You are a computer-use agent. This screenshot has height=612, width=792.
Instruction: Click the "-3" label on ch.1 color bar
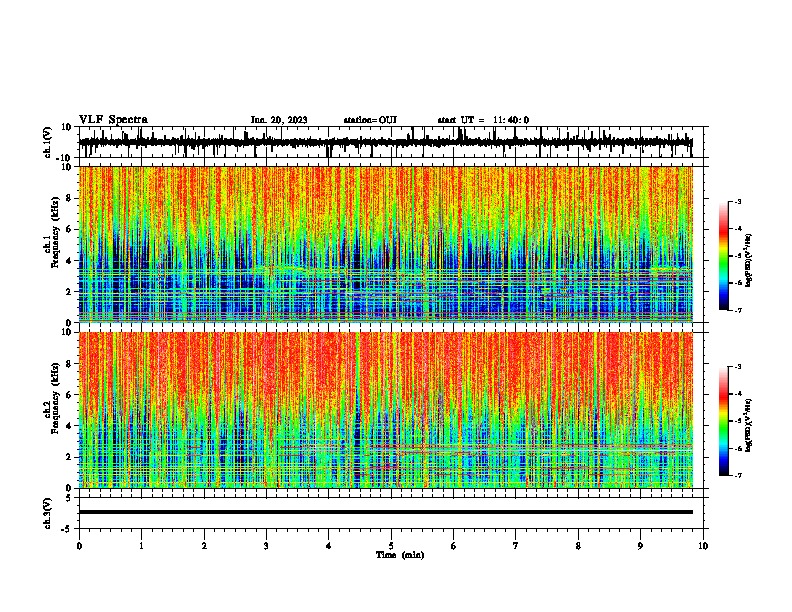click(x=737, y=201)
